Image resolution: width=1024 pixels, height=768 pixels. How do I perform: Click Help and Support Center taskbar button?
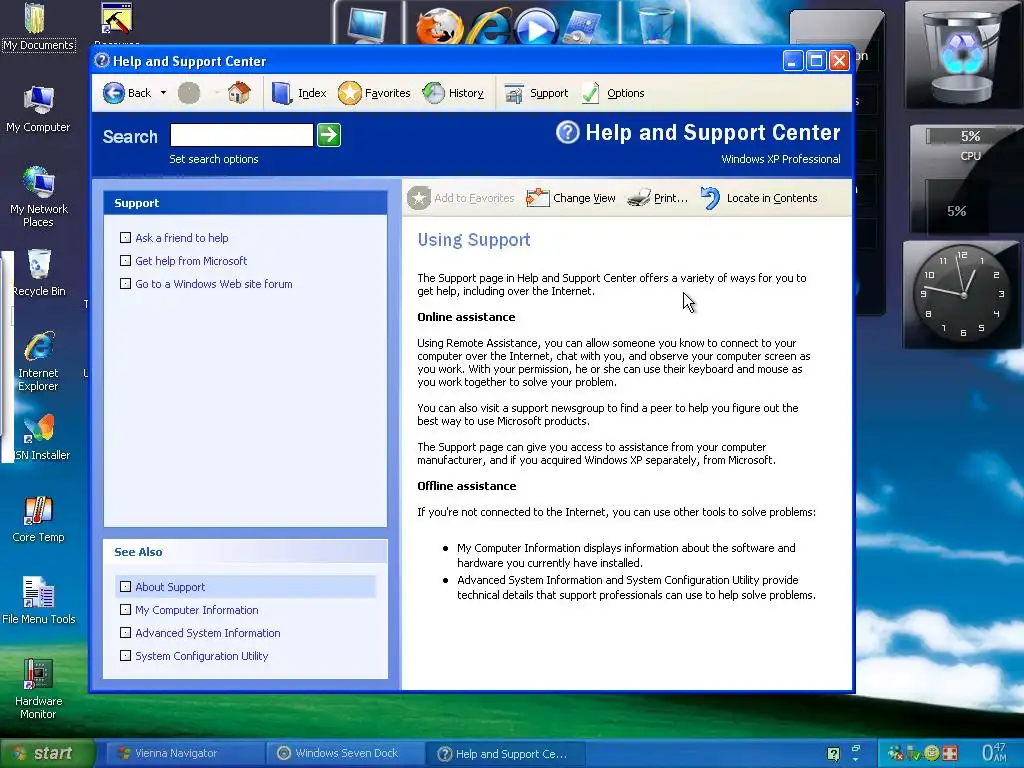504,754
